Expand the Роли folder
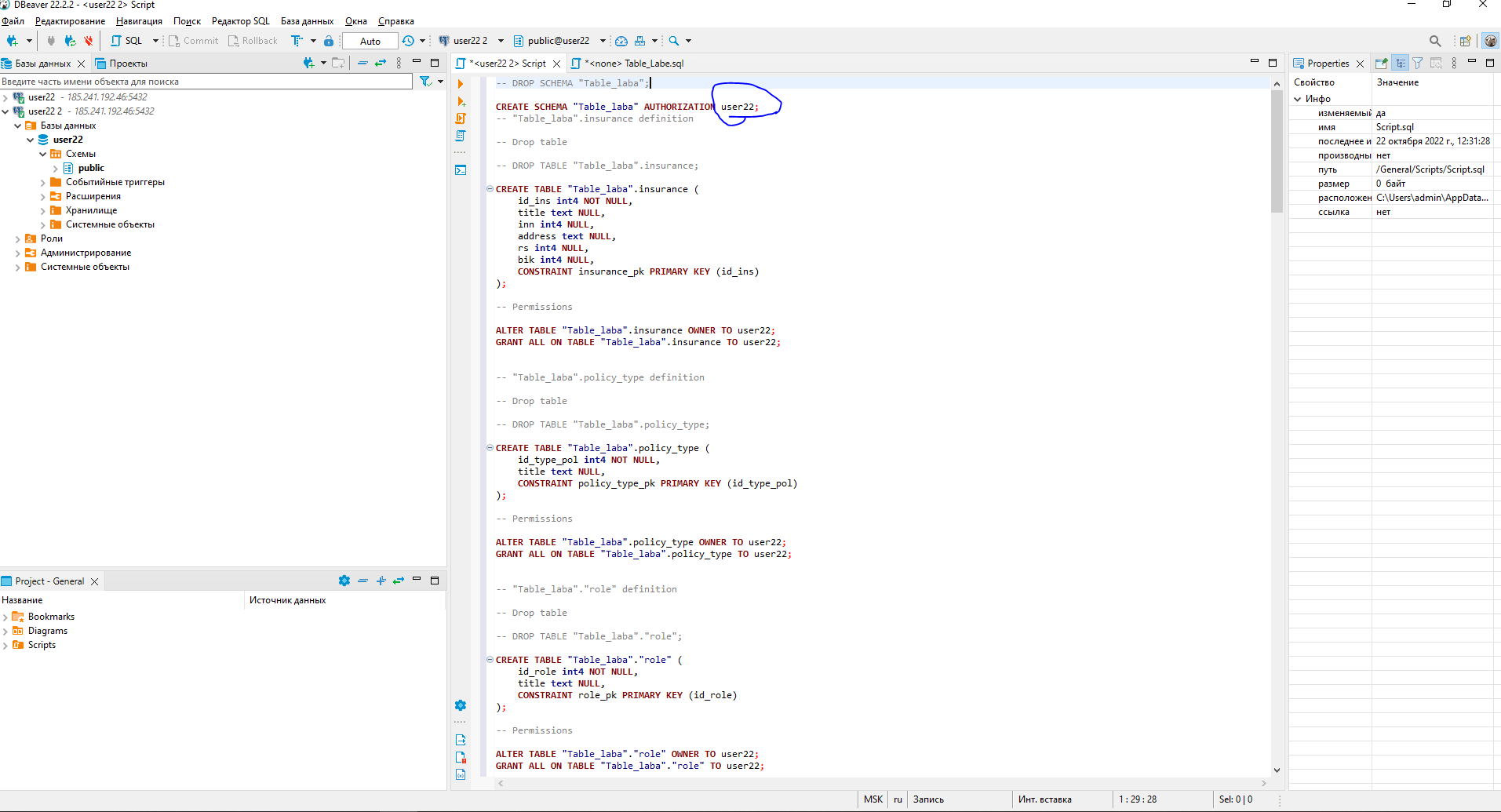Image resolution: width=1501 pixels, height=812 pixels. pyautogui.click(x=17, y=239)
